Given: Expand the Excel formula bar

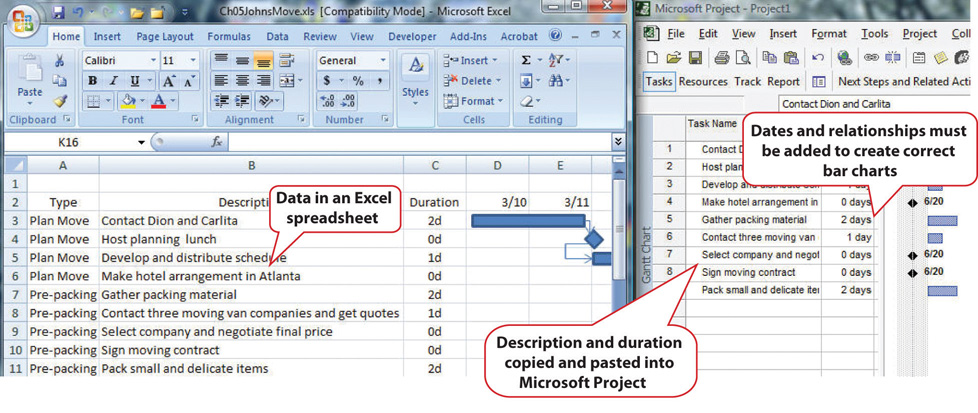Looking at the screenshot, I should [617, 142].
